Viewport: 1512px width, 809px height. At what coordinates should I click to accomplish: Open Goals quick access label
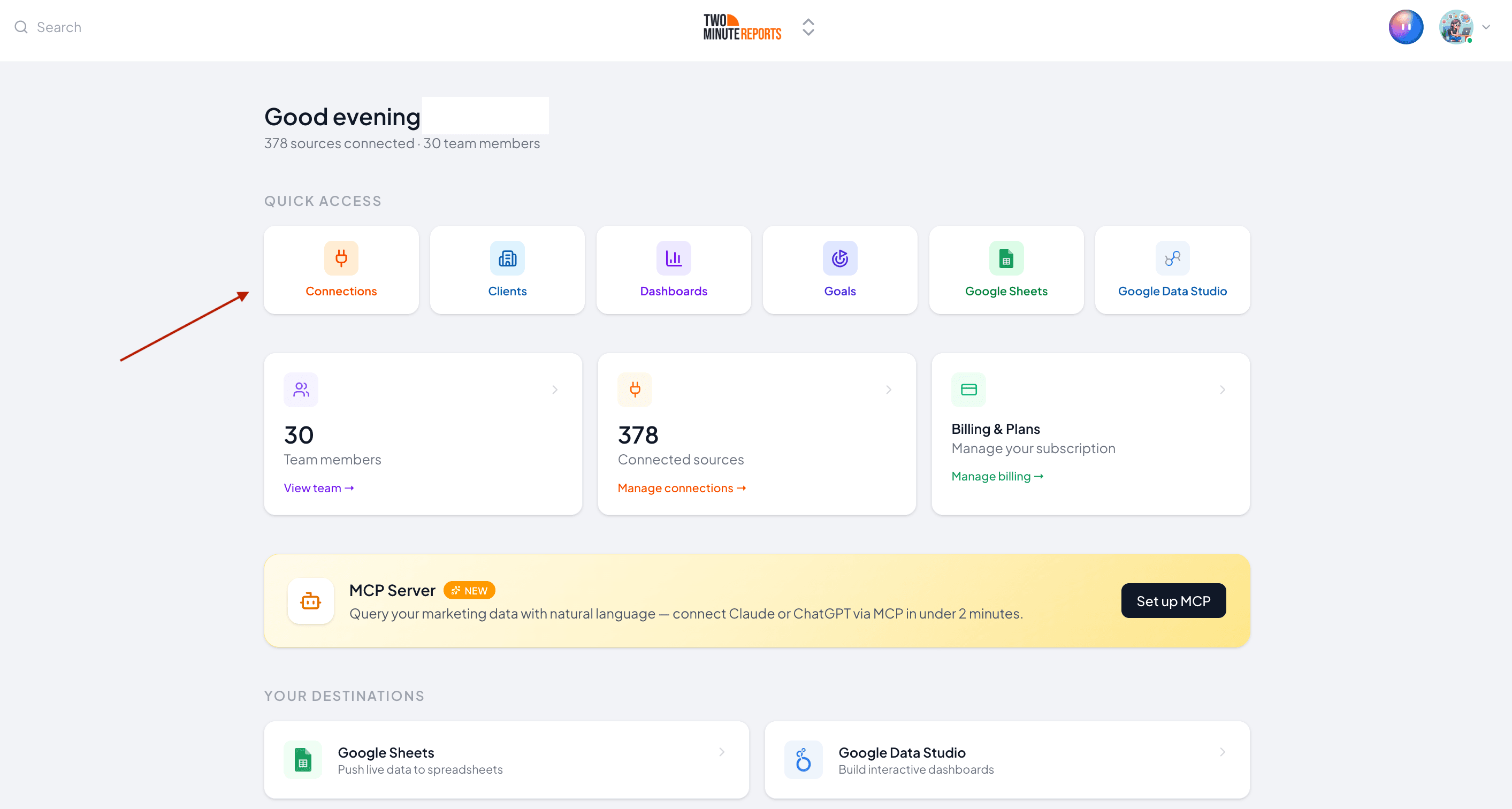[x=840, y=291]
